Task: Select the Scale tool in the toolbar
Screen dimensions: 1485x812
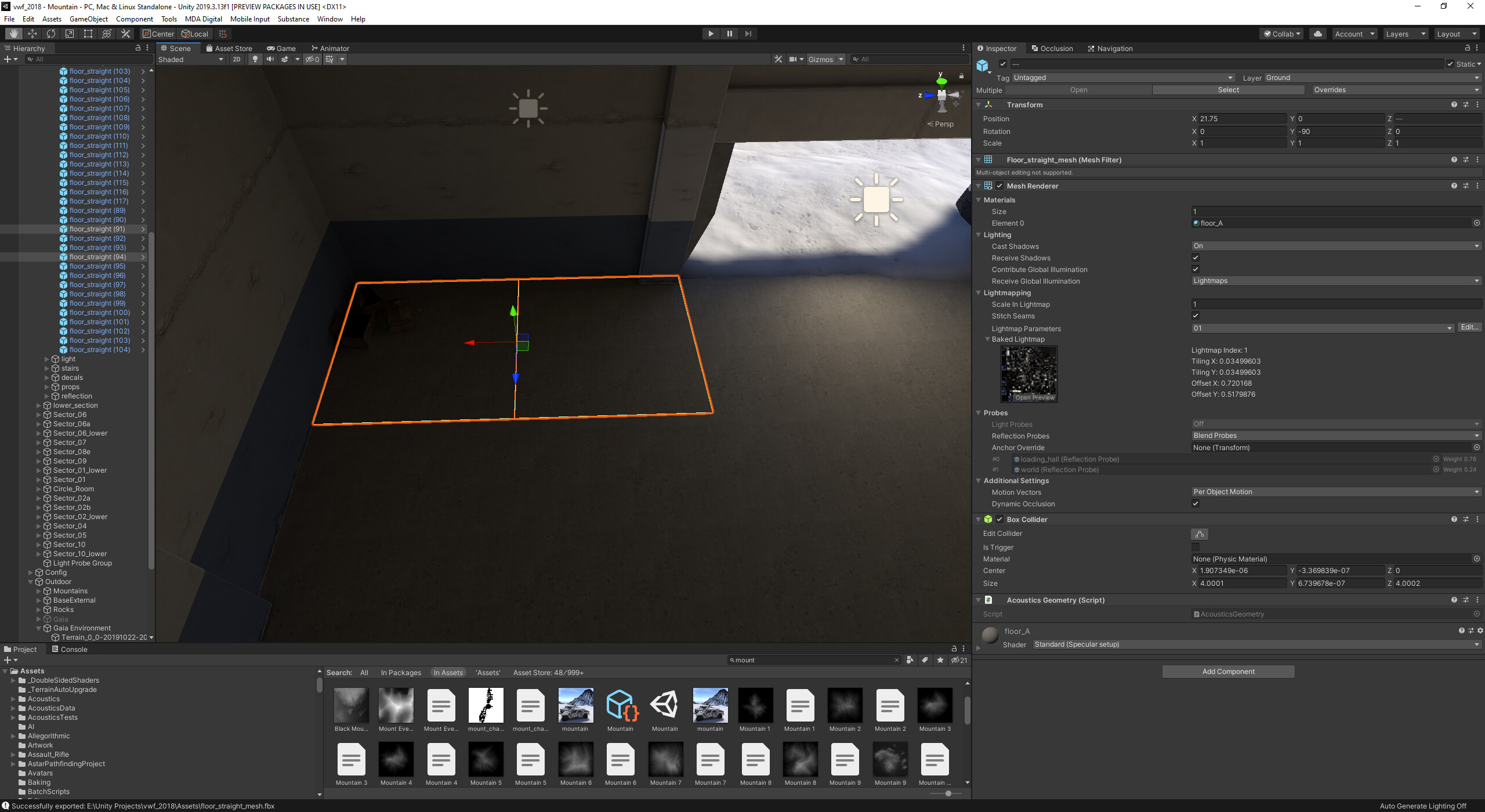Action: [70, 34]
